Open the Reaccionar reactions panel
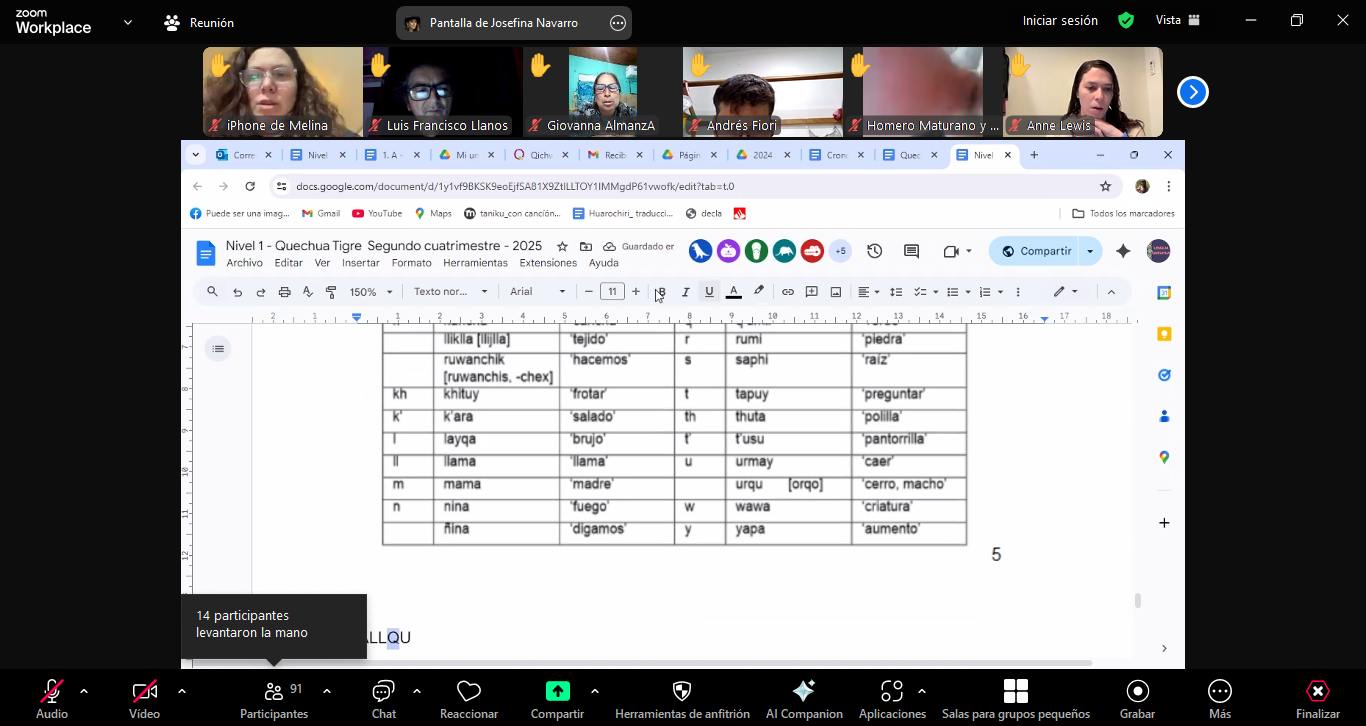This screenshot has width=1366, height=726. click(x=468, y=692)
